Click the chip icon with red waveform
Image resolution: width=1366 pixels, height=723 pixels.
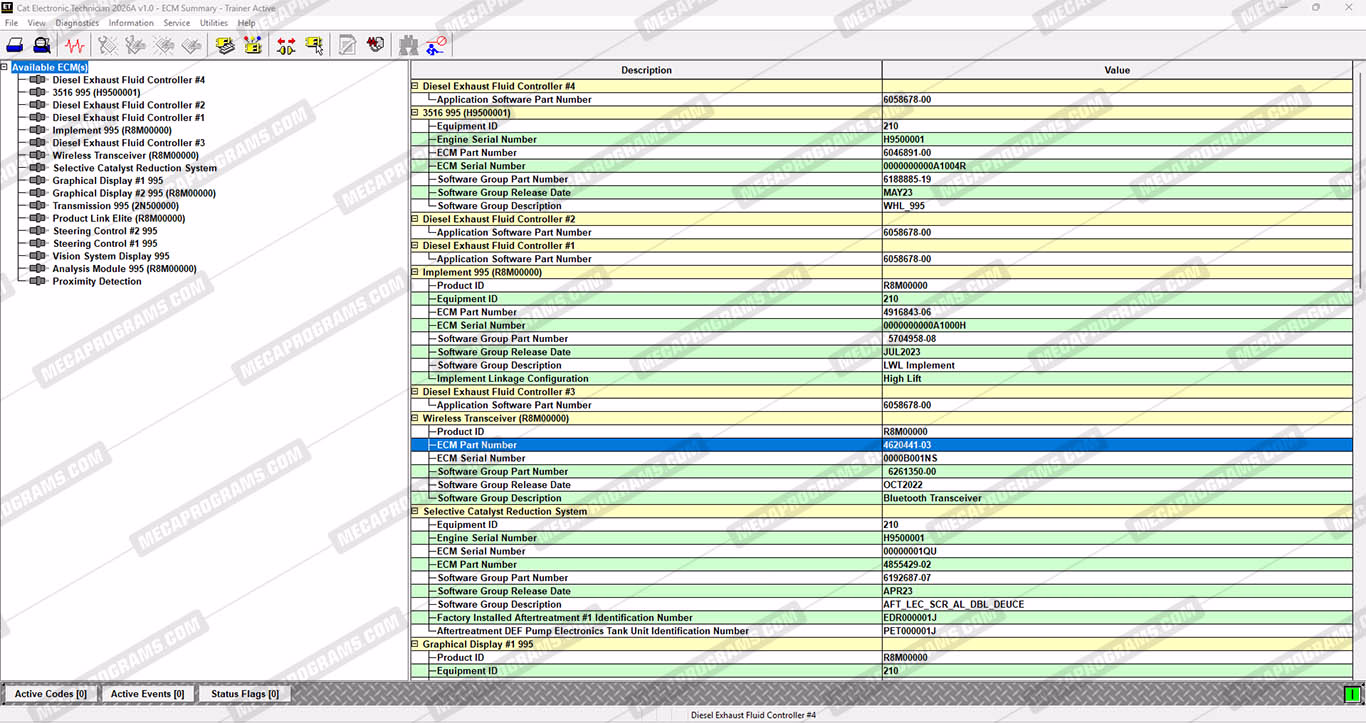[x=376, y=45]
